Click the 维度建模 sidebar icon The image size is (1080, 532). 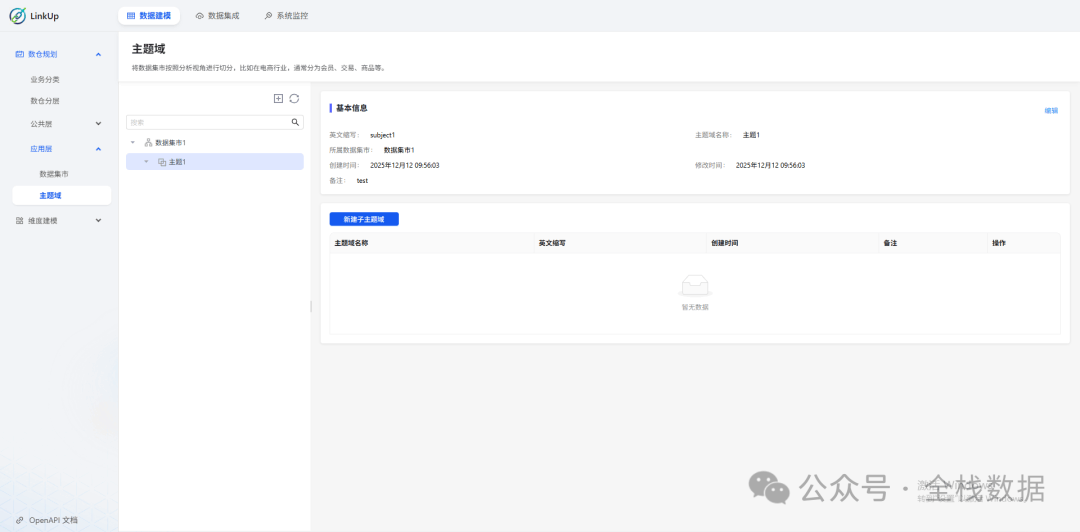click(x=20, y=220)
